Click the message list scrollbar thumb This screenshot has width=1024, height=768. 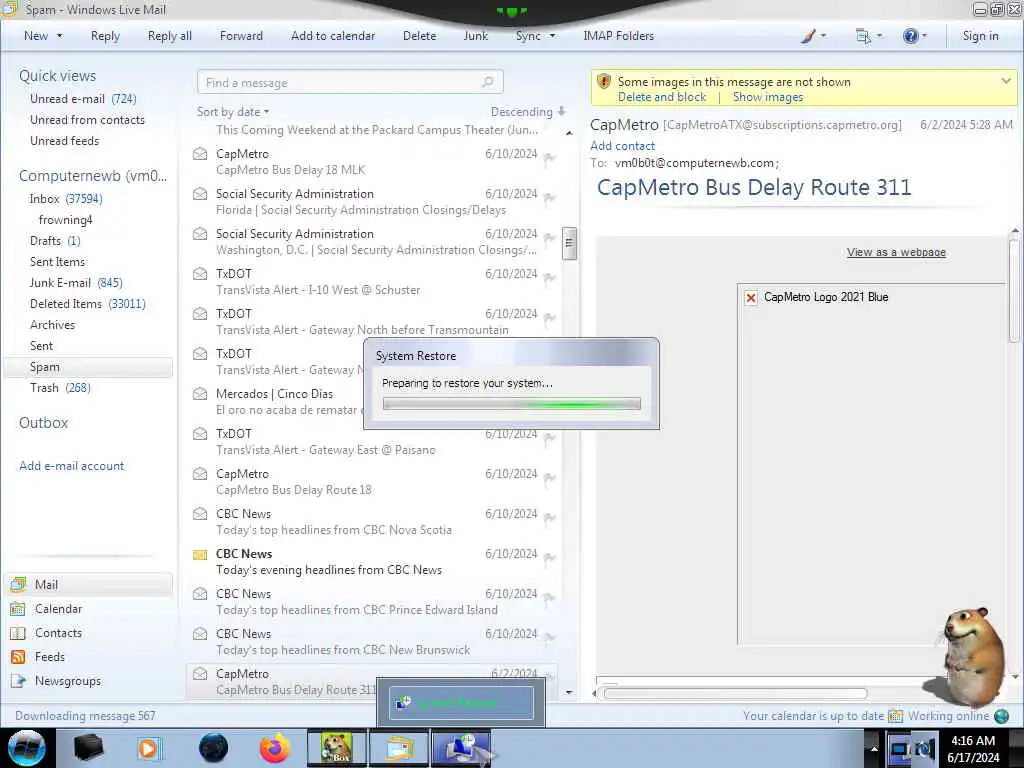pos(569,243)
